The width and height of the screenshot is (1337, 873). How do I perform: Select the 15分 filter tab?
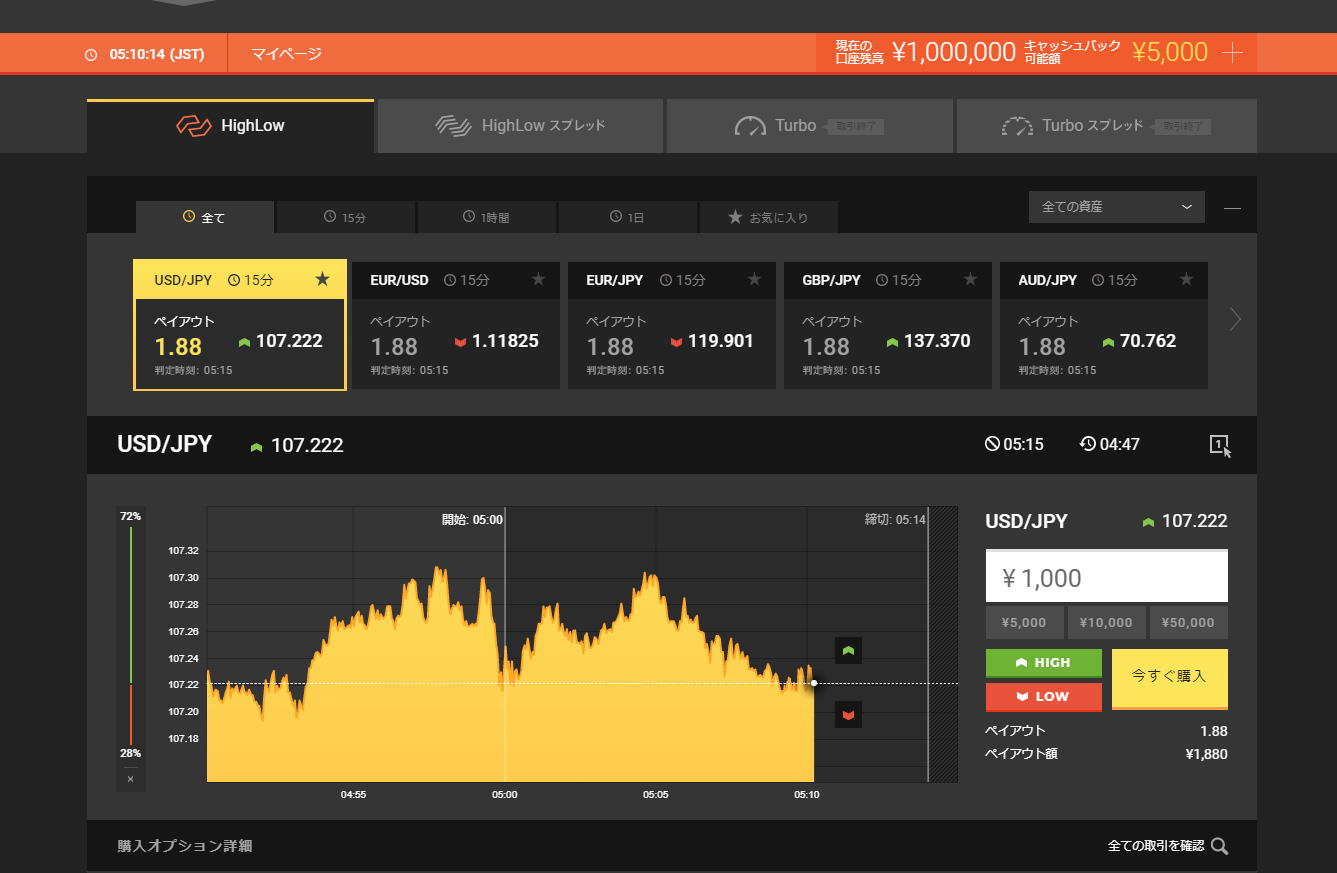pyautogui.click(x=346, y=217)
